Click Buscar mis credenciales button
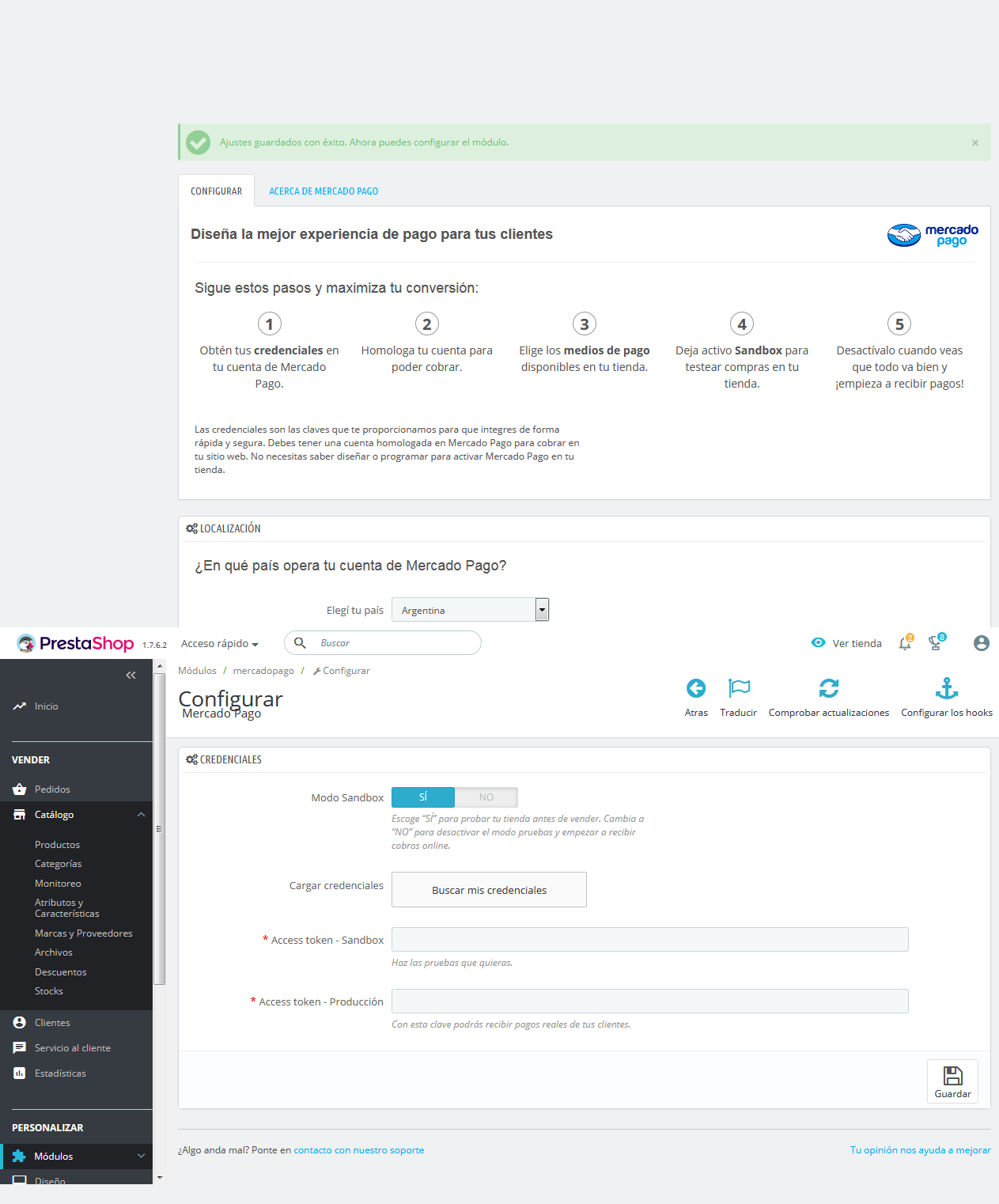This screenshot has height=1204, width=999. point(489,890)
